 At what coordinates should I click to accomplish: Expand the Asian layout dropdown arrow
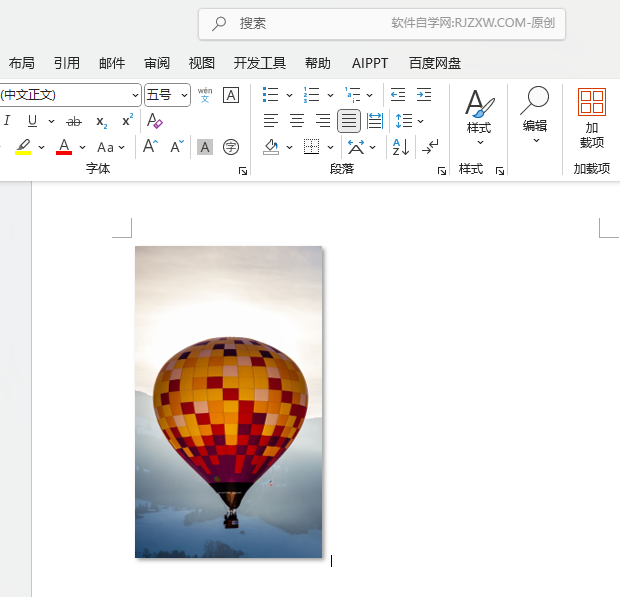tap(372, 147)
